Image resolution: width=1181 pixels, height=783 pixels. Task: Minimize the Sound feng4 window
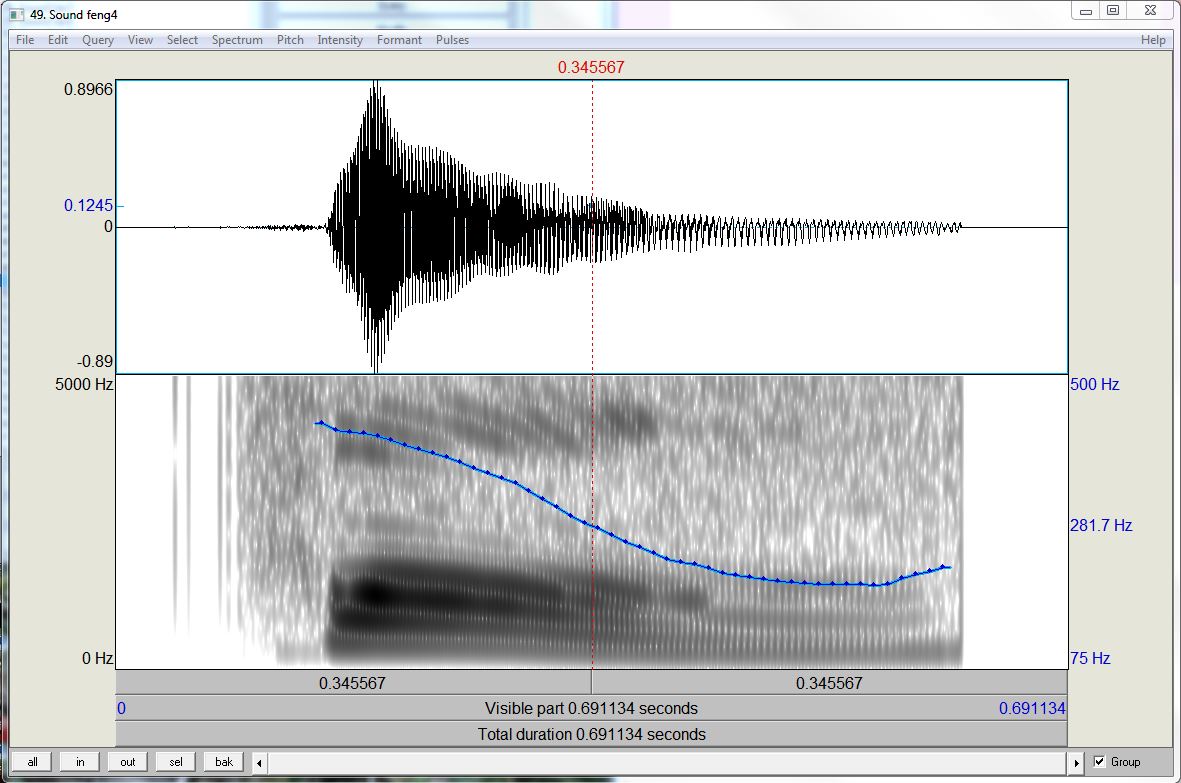1086,11
